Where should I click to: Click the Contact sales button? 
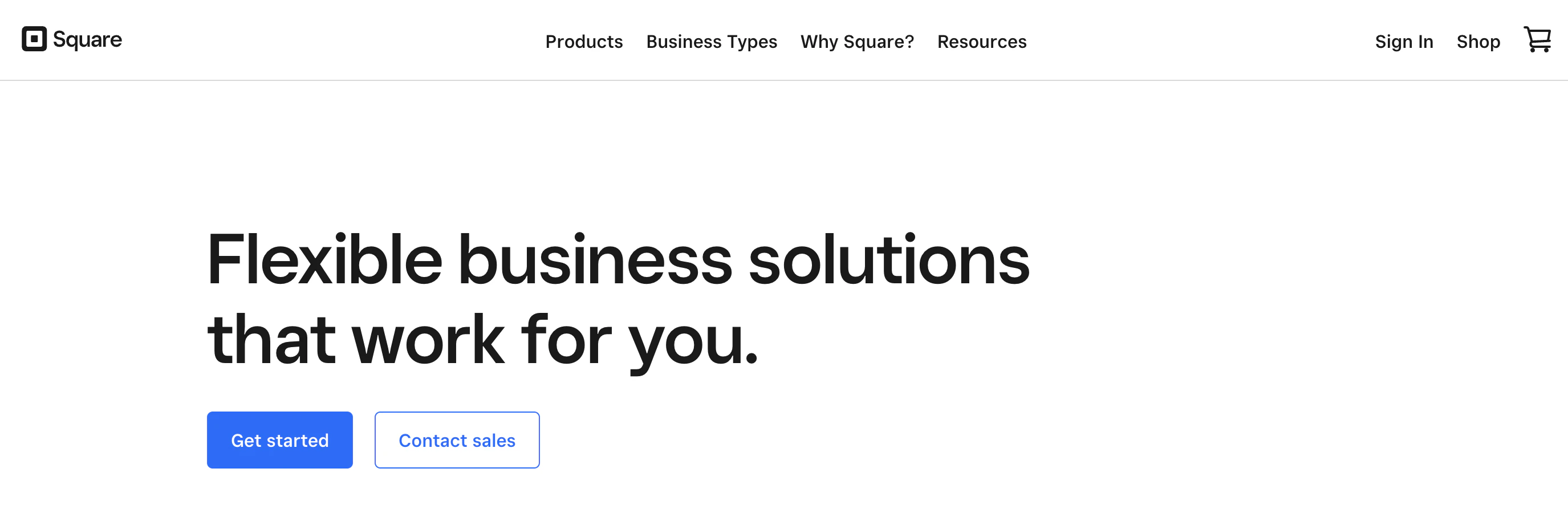pos(457,440)
